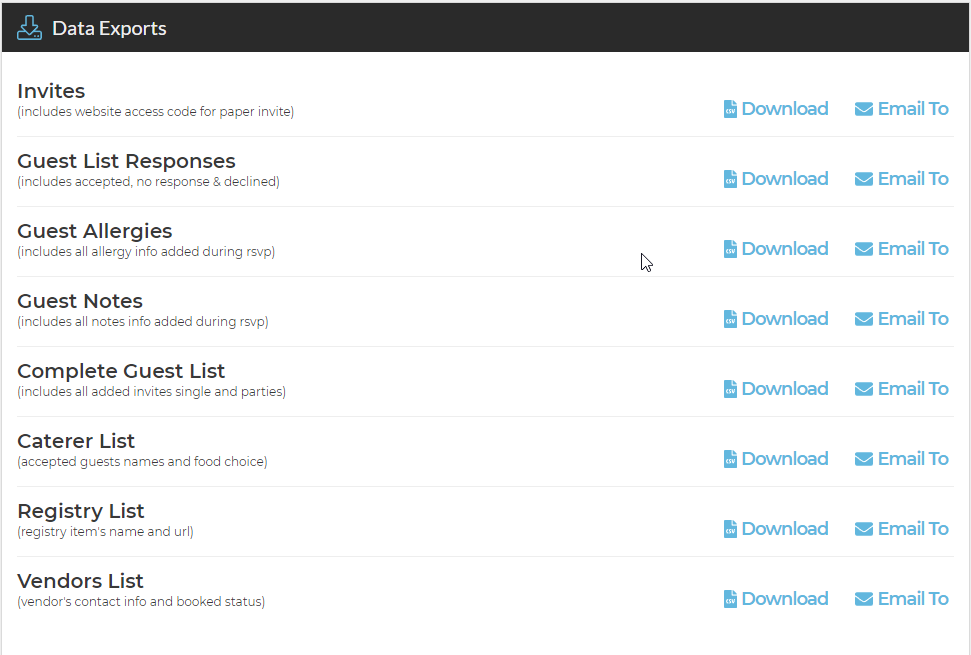
Task: Click the Data Exports header title
Action: pyautogui.click(x=109, y=28)
